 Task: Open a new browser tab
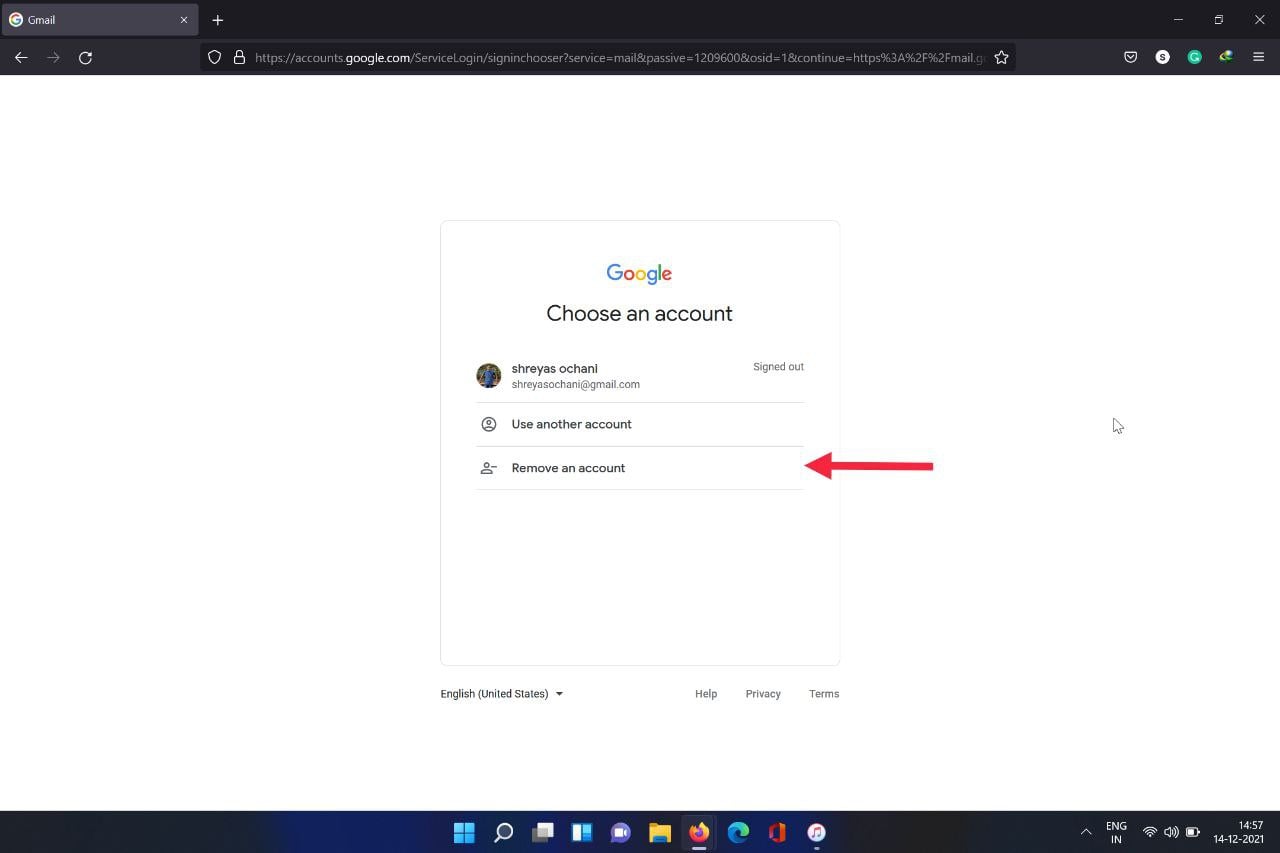(217, 20)
